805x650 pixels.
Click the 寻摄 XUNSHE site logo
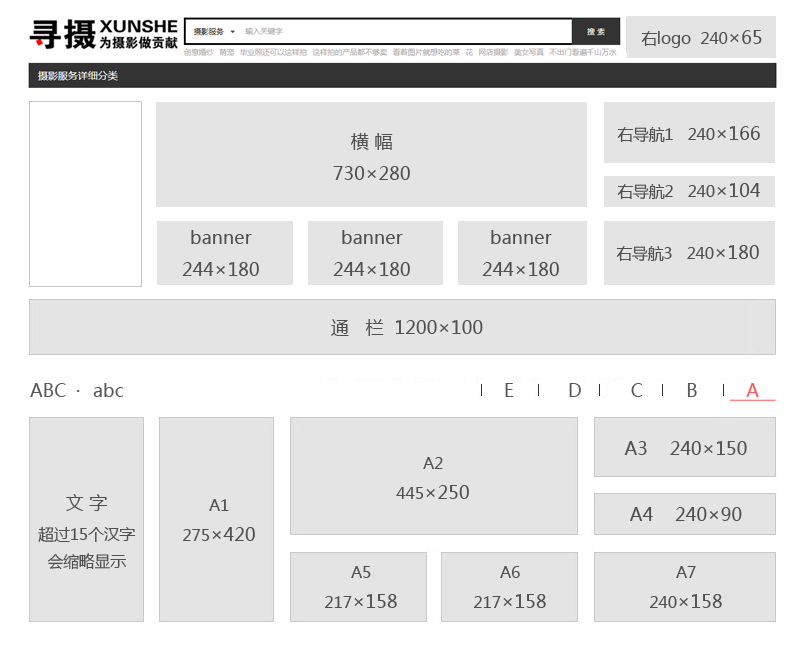tap(103, 34)
